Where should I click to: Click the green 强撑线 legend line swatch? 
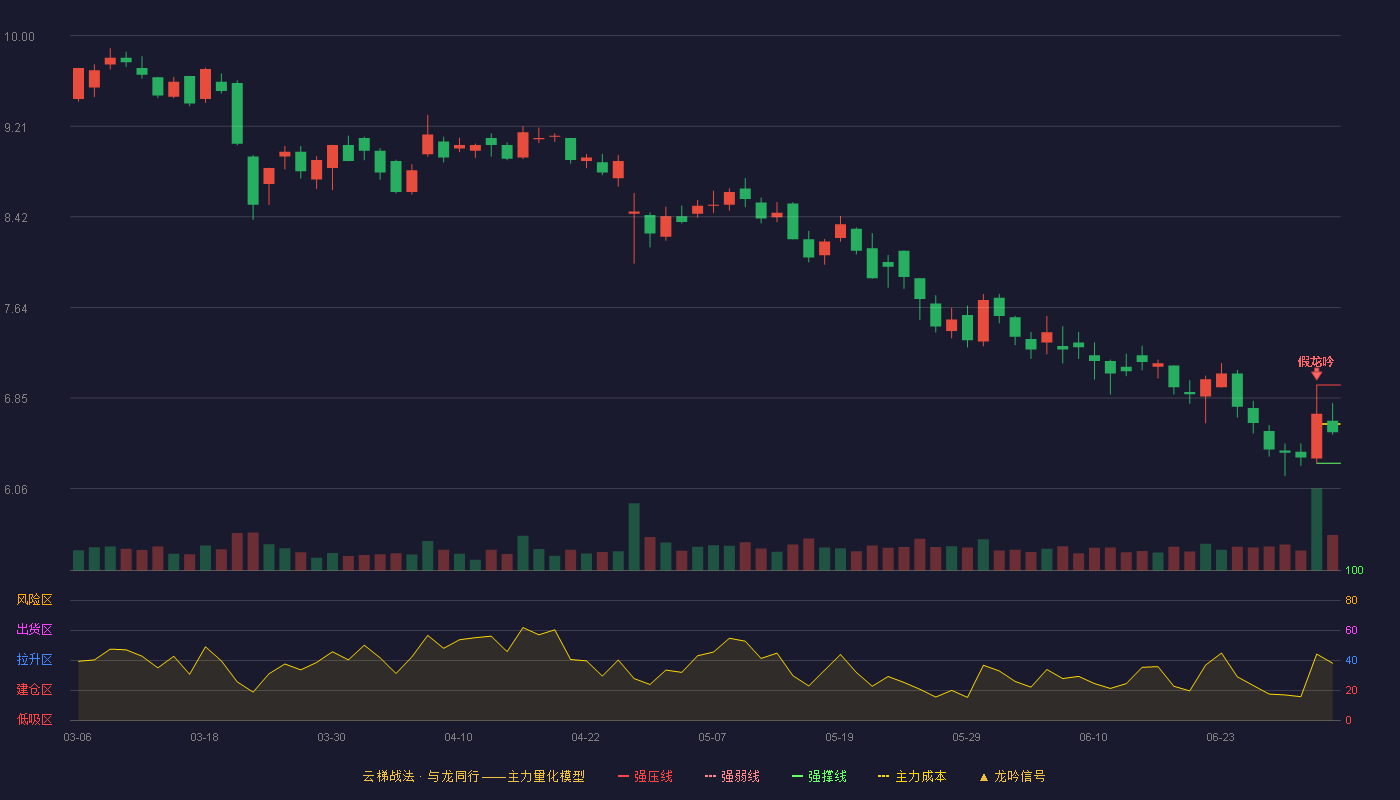click(x=797, y=777)
